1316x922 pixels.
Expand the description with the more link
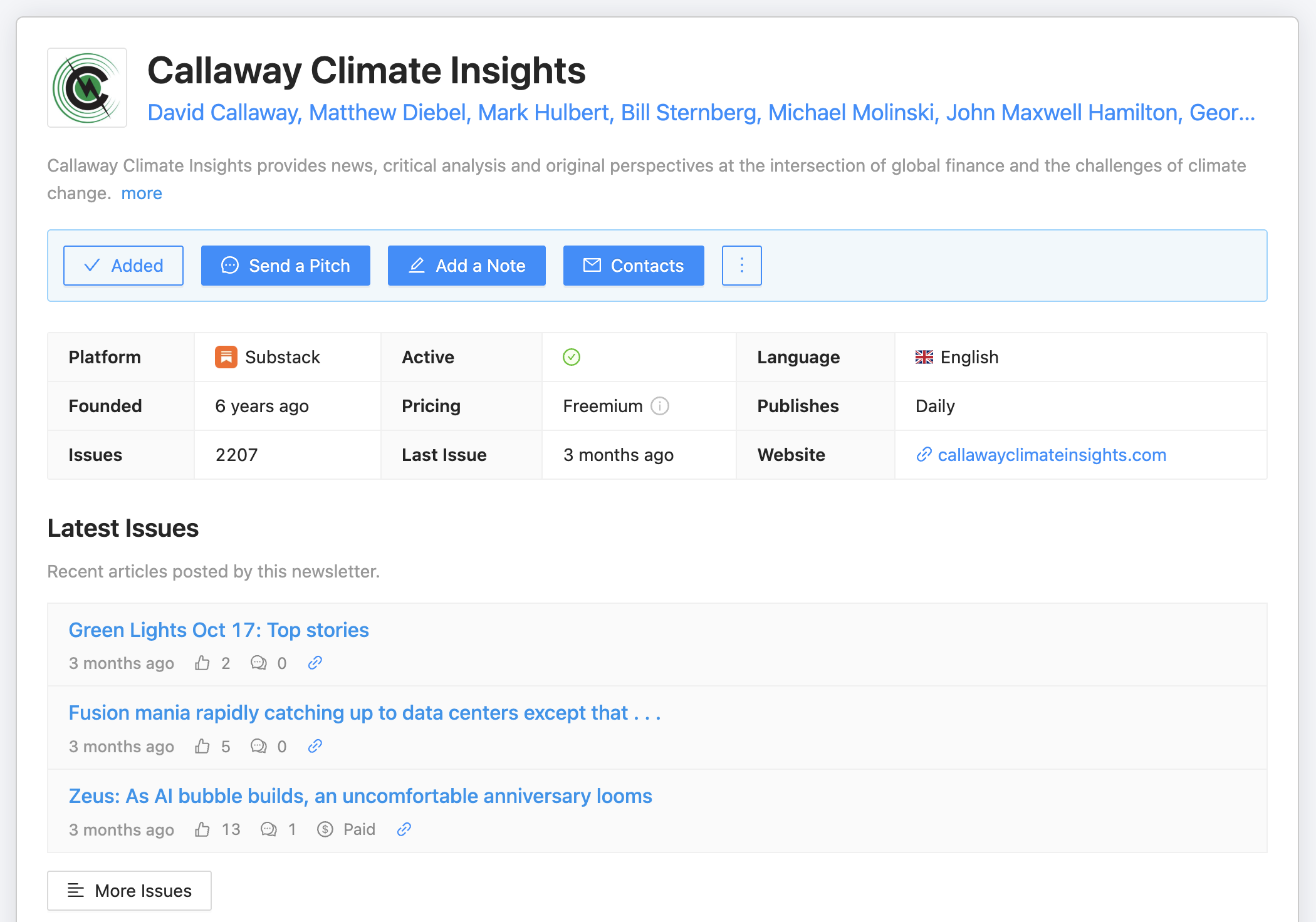coord(141,193)
